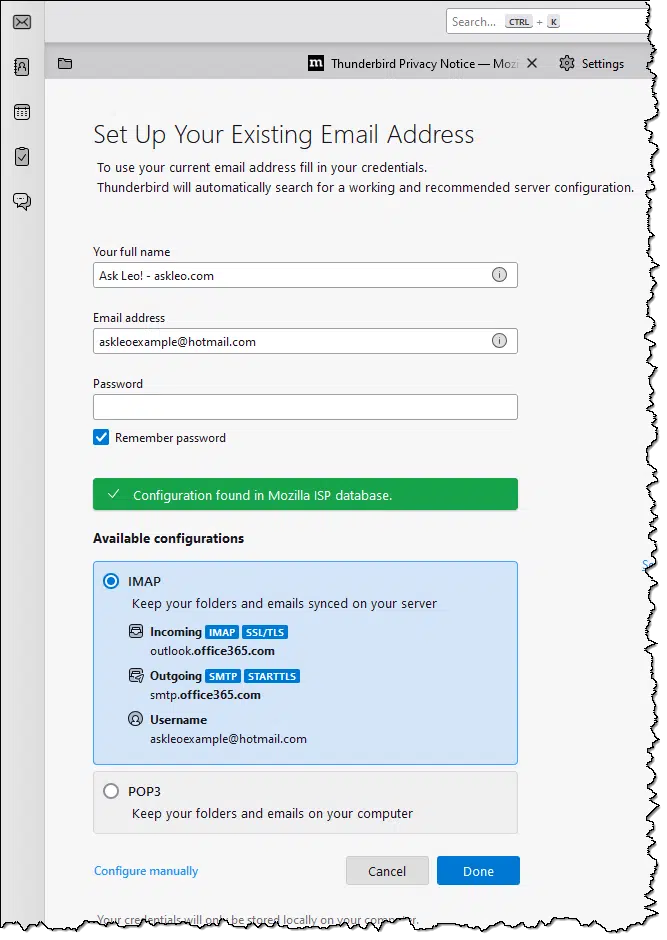
Task: Open the Mail space envelope icon
Action: [22, 22]
